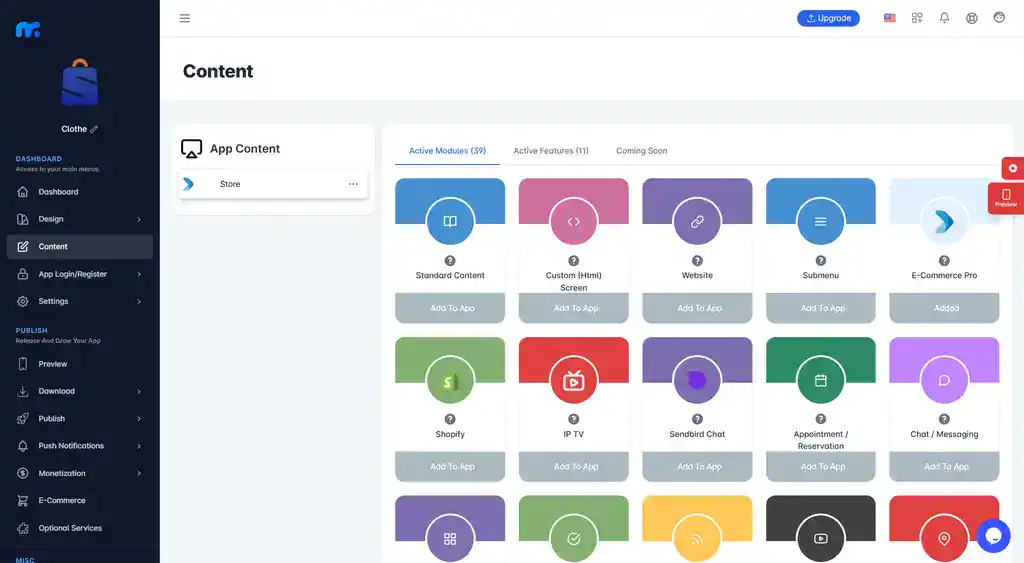1024x563 pixels.
Task: Open Dashboard from the sidebar
Action: [x=58, y=192]
